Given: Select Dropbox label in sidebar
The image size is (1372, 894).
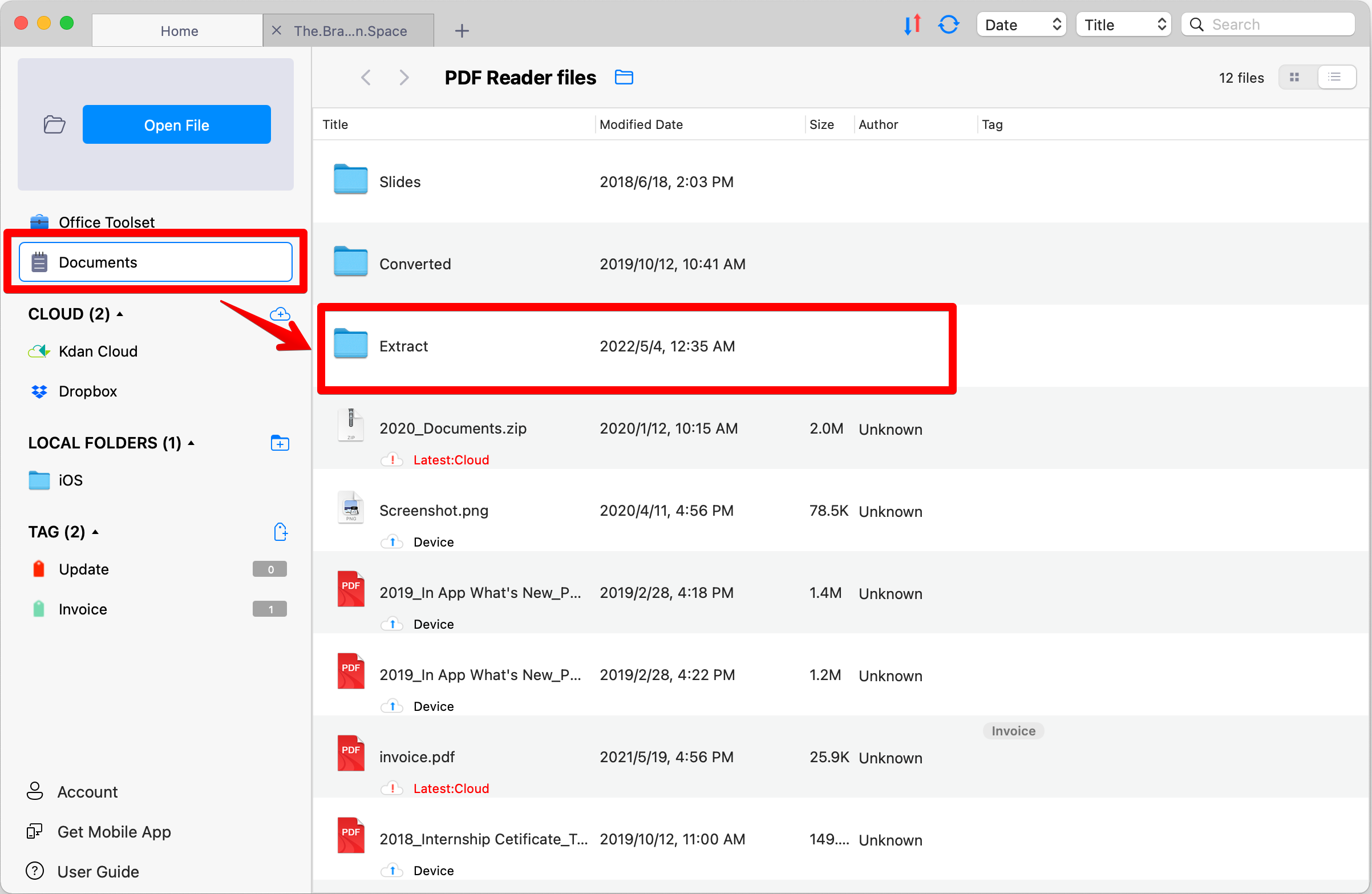Looking at the screenshot, I should [x=88, y=391].
